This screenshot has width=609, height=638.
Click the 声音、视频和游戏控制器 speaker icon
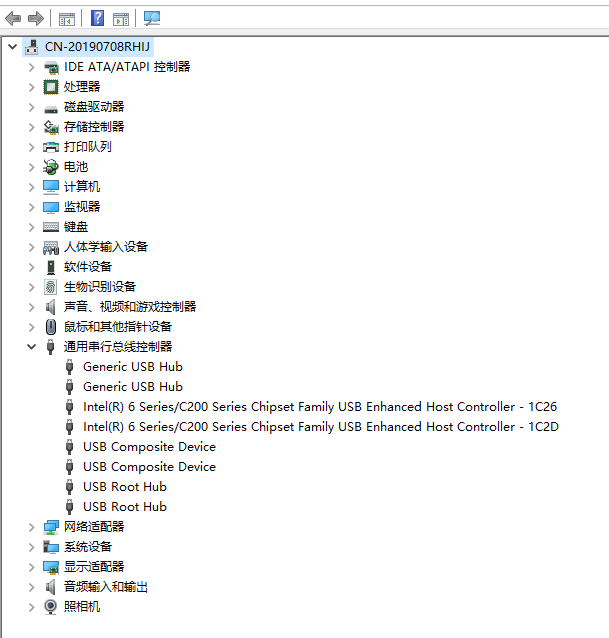coord(50,307)
